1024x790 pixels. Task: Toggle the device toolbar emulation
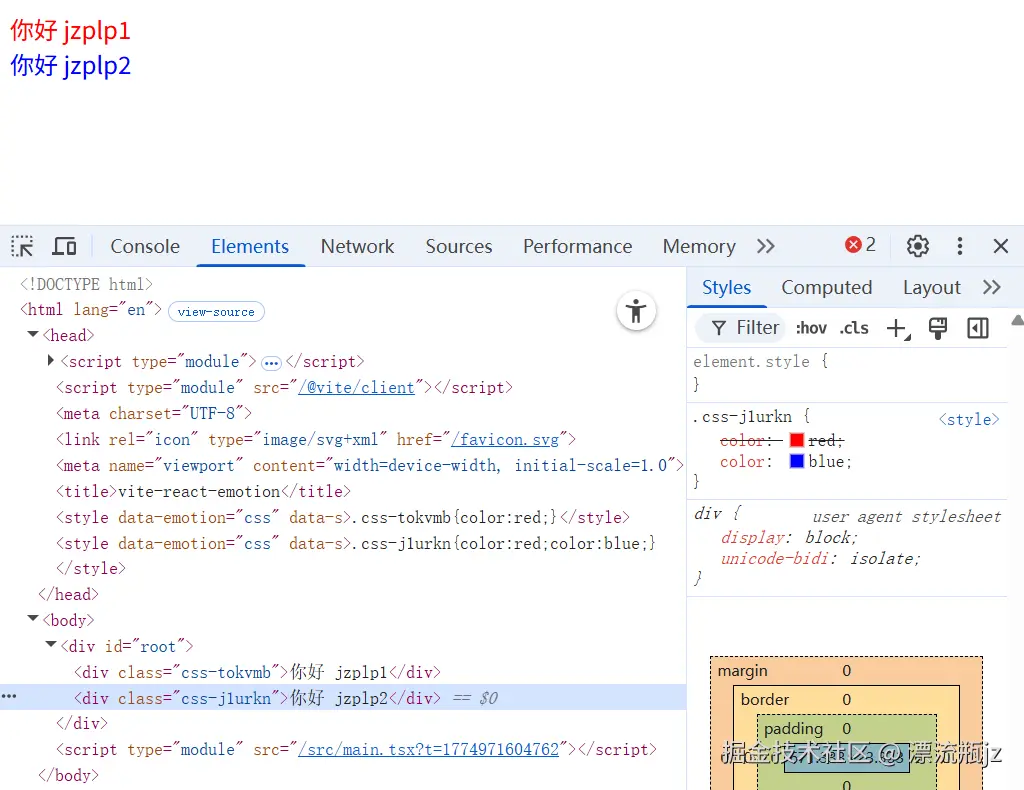tap(63, 246)
